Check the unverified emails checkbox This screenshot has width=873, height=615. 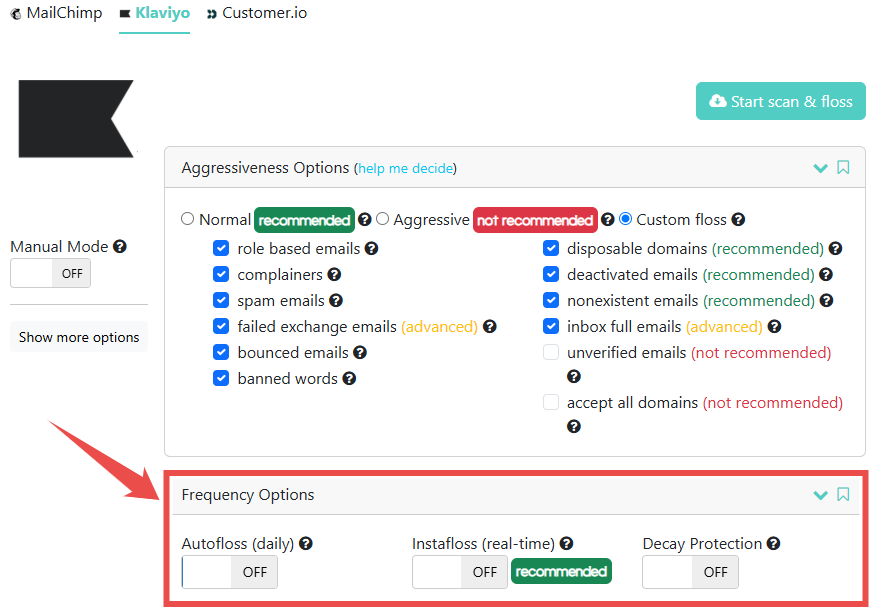pos(551,352)
